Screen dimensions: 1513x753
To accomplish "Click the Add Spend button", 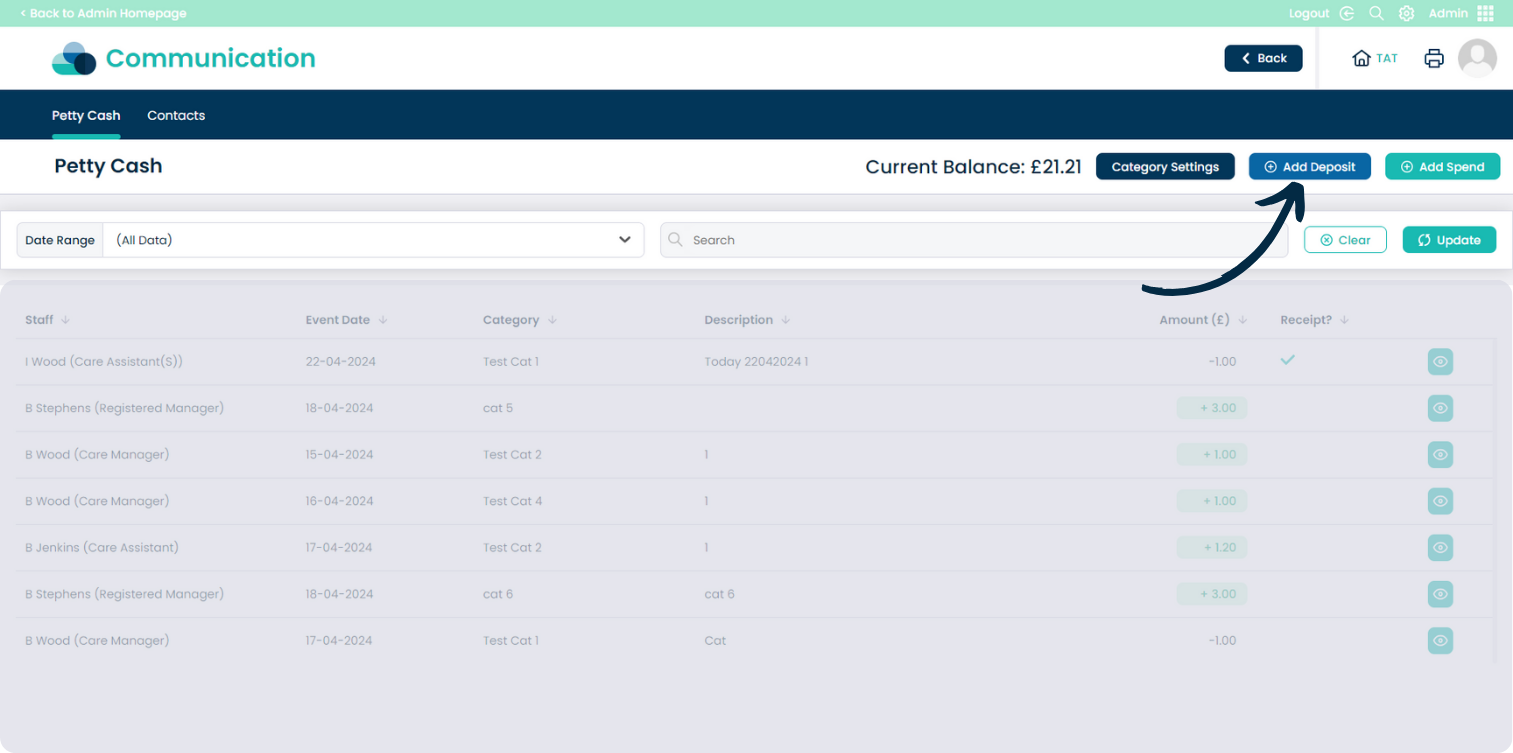I will pyautogui.click(x=1442, y=167).
